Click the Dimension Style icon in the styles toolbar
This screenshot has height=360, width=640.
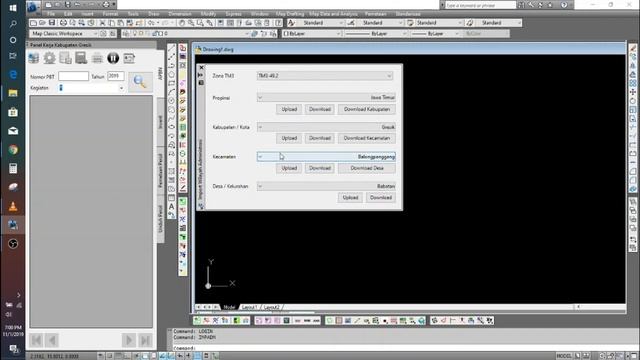coord(351,23)
